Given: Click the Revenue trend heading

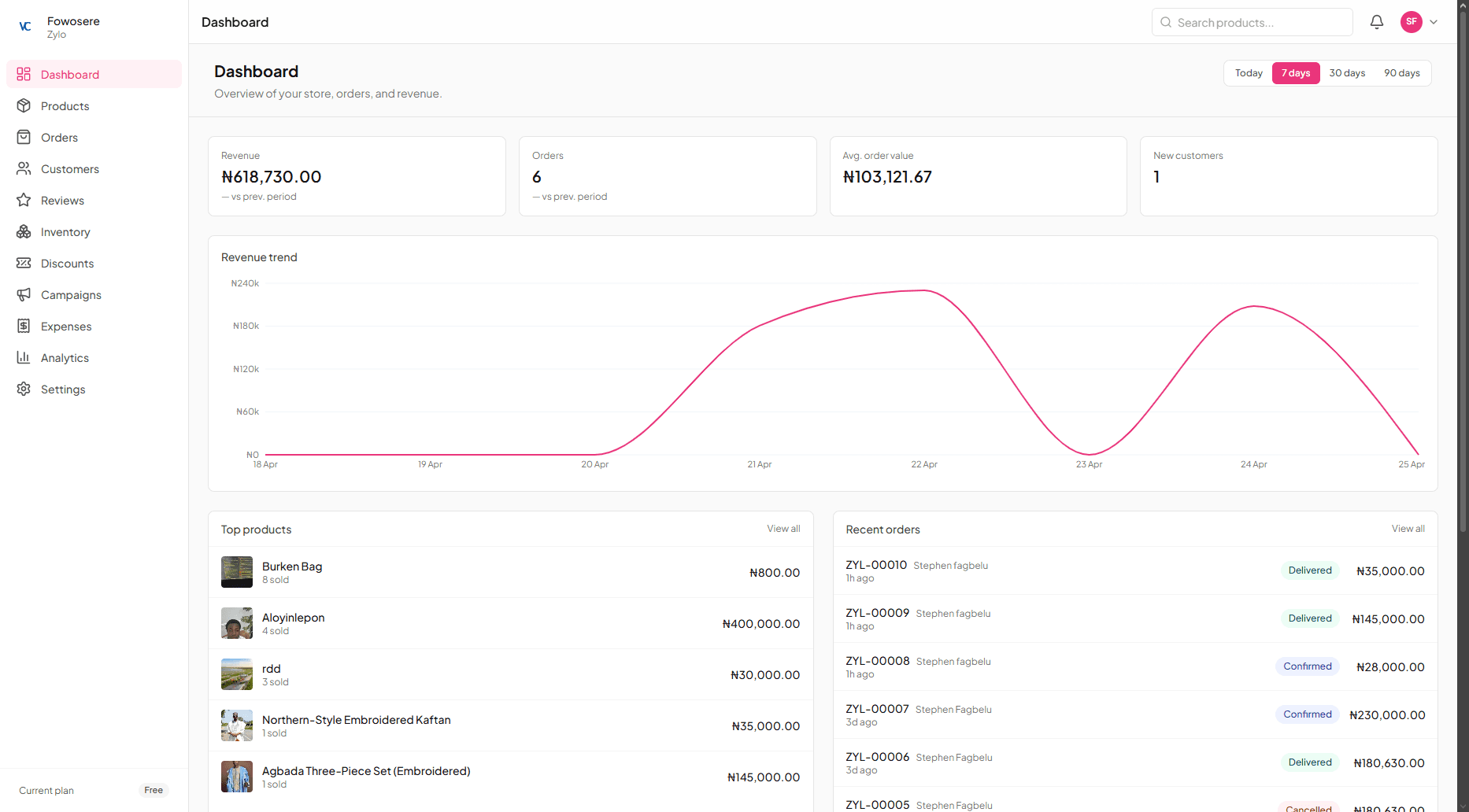Looking at the screenshot, I should pyautogui.click(x=259, y=257).
